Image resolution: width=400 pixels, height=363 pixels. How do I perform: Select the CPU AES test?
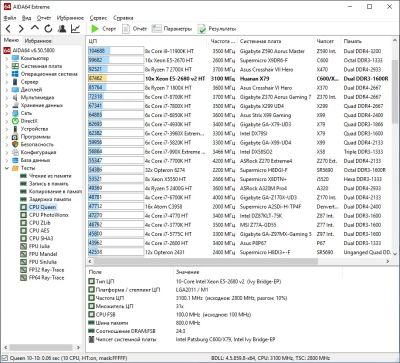pos(35,230)
